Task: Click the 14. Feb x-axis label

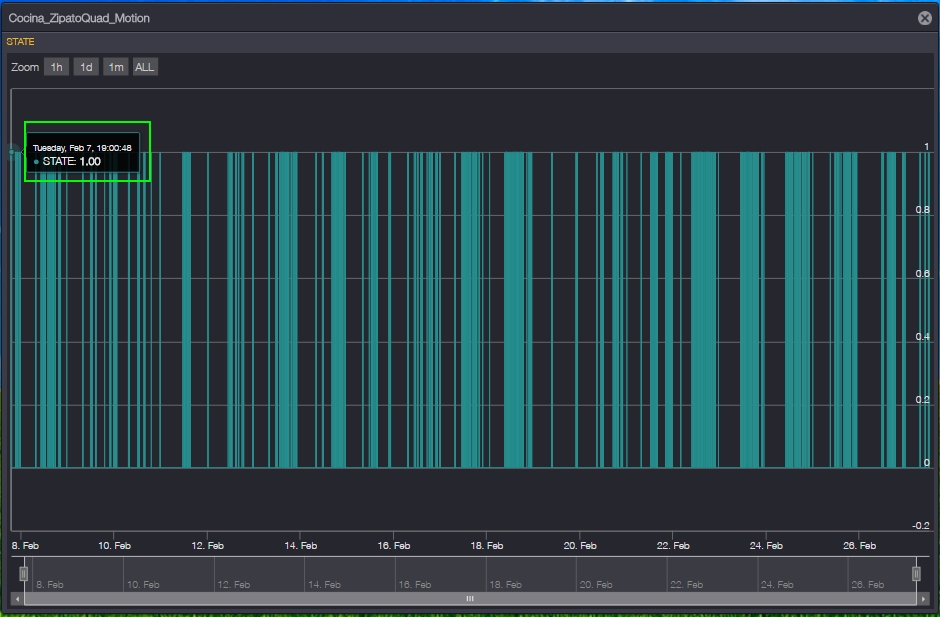Action: pyautogui.click(x=300, y=546)
